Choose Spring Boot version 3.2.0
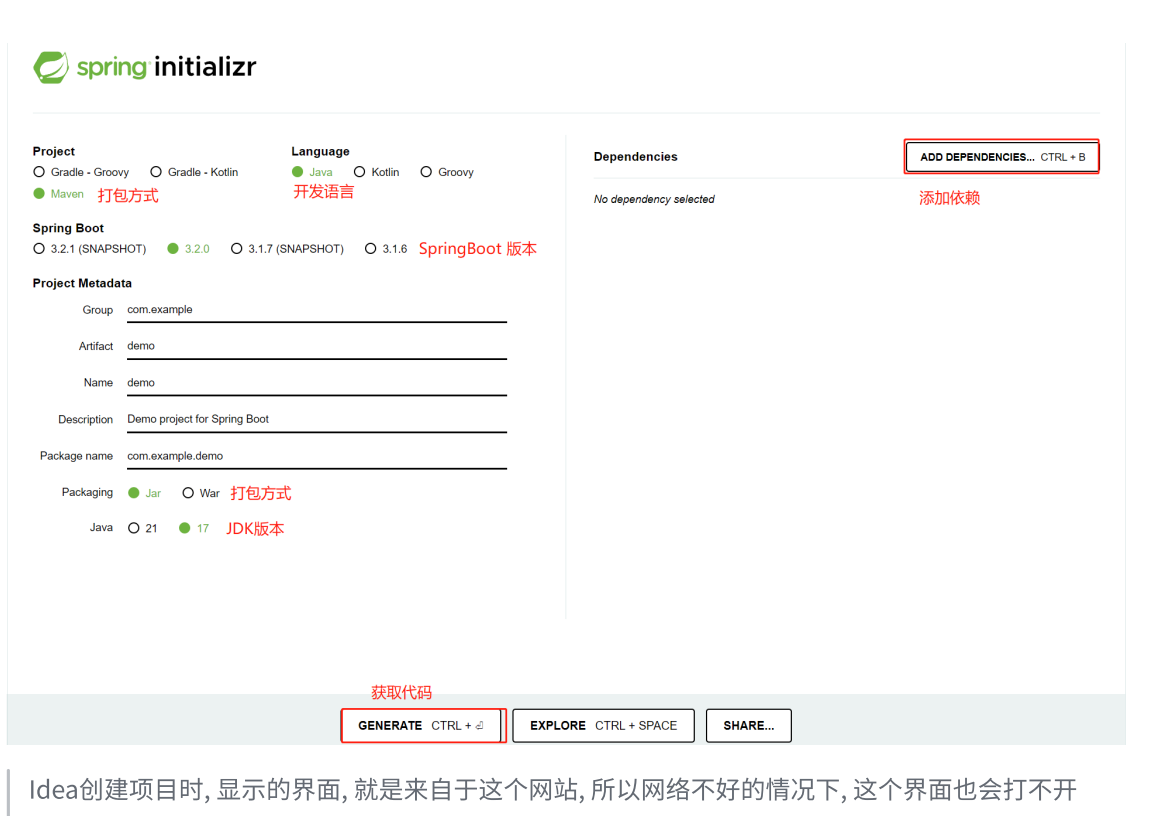Viewport: 1171px width, 816px height. [x=188, y=249]
